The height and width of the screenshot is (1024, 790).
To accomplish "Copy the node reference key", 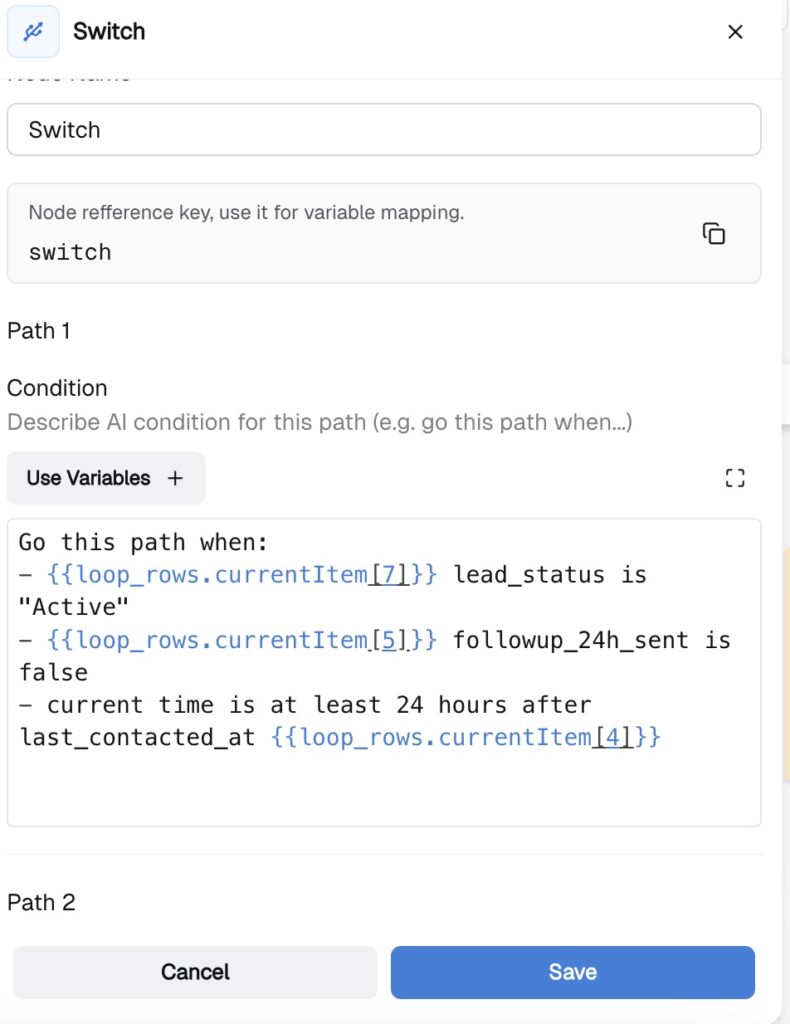I will click(713, 234).
